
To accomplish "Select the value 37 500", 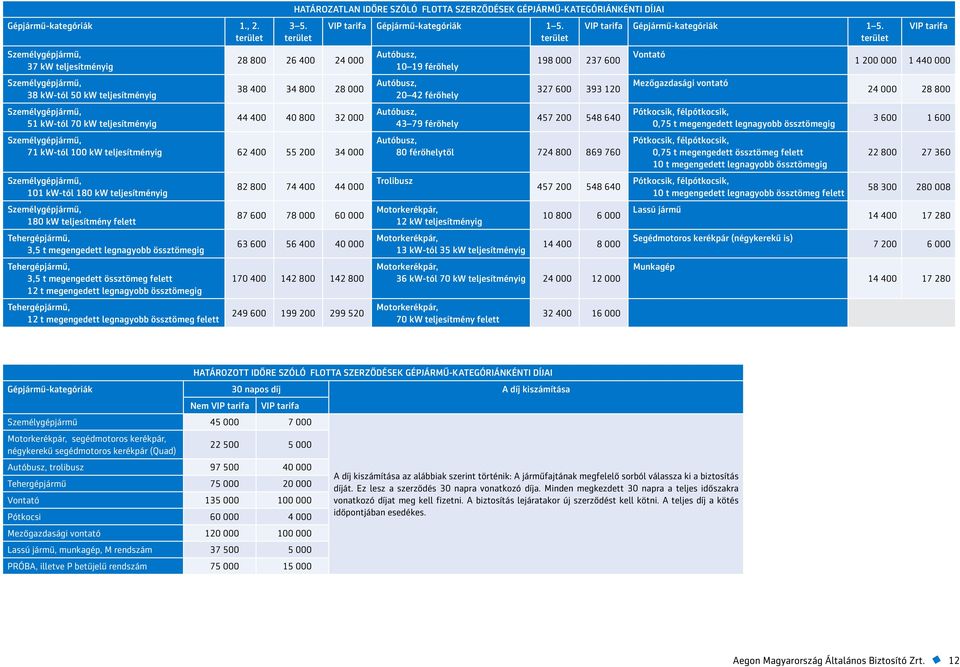I will (x=225, y=550).
